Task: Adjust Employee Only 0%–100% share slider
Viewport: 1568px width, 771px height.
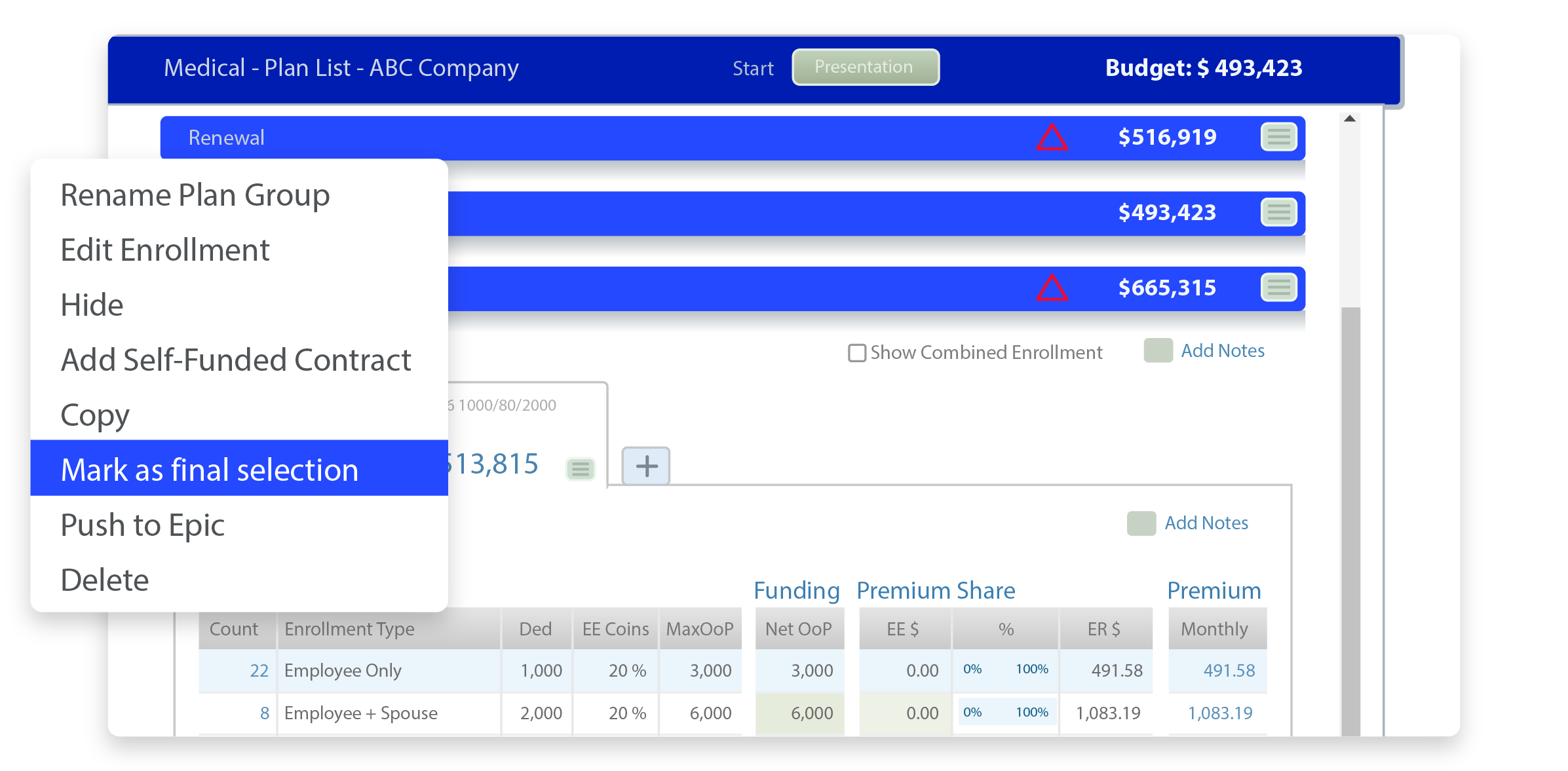Action: coord(1005,669)
